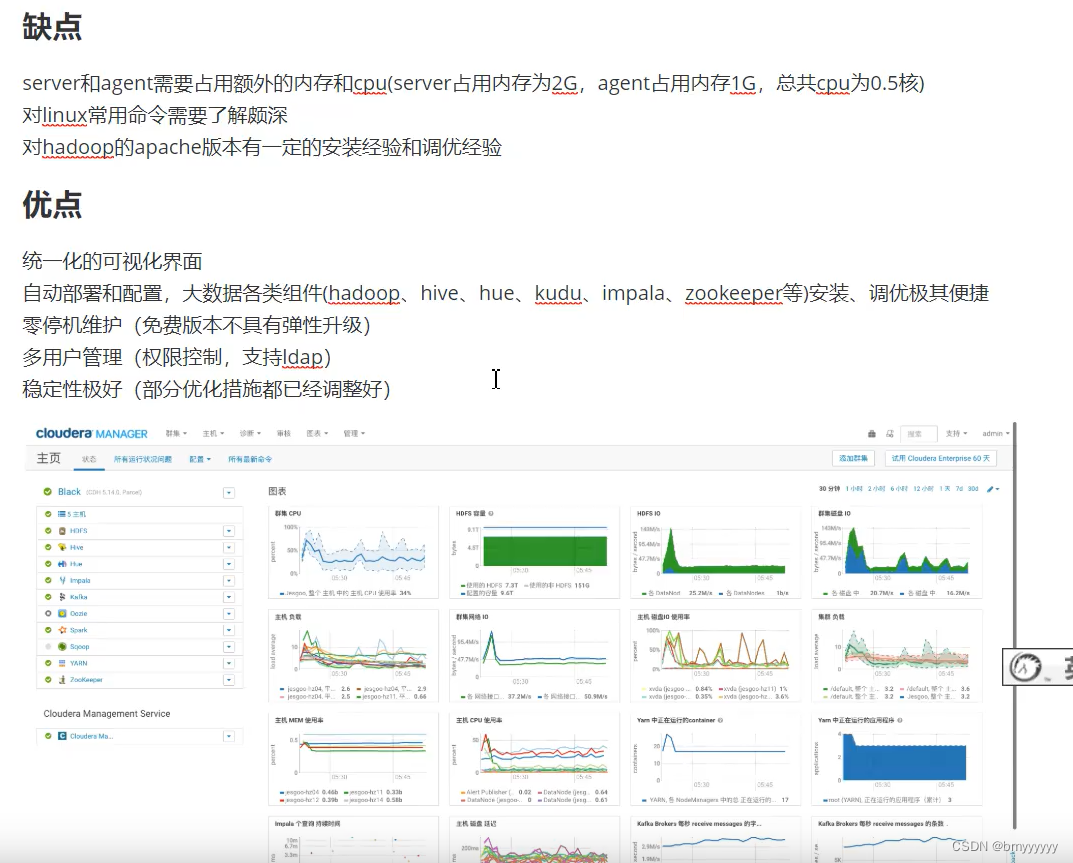
Task: Open the HDFS service actions dropdown
Action: (229, 531)
